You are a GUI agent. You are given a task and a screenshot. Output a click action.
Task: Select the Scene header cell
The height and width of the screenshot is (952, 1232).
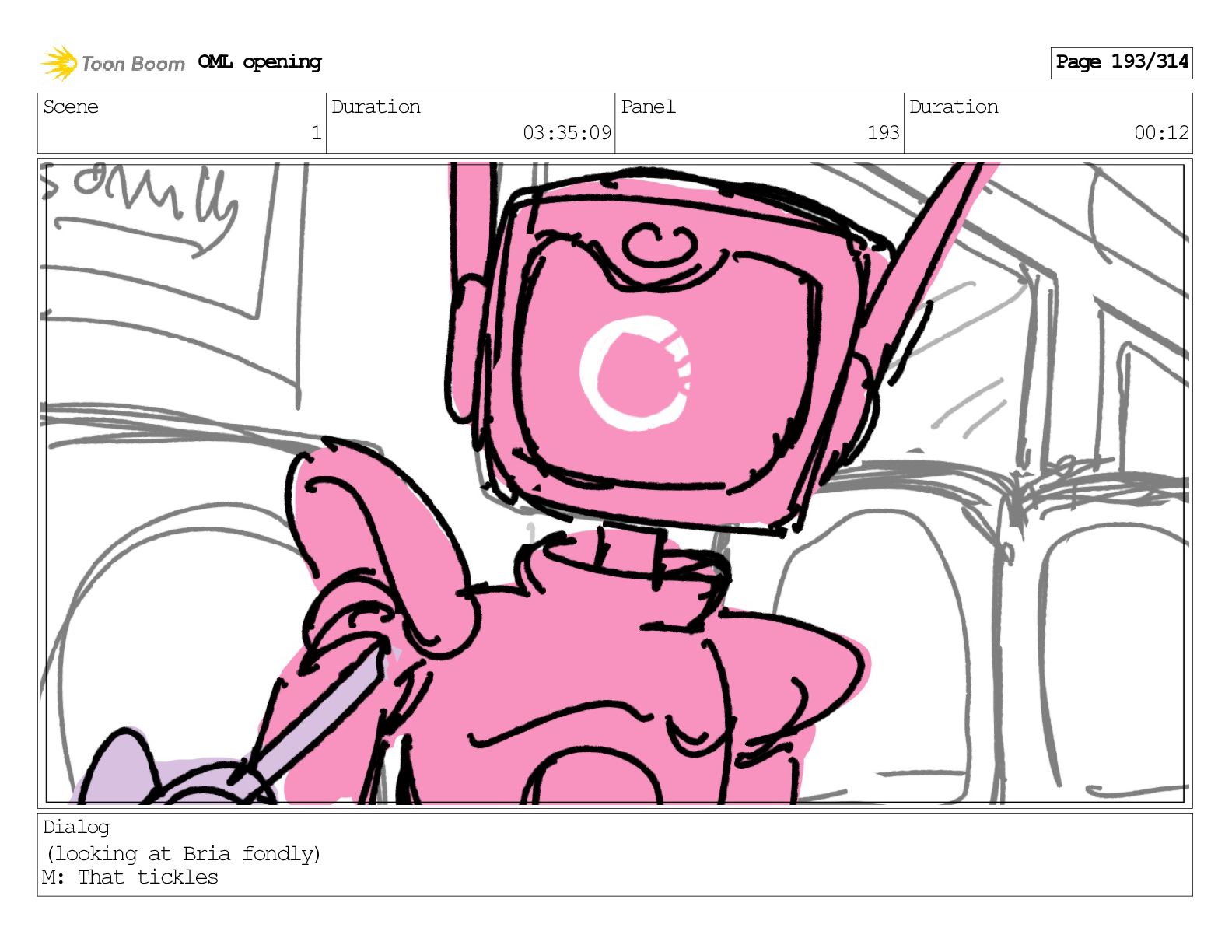coord(182,123)
